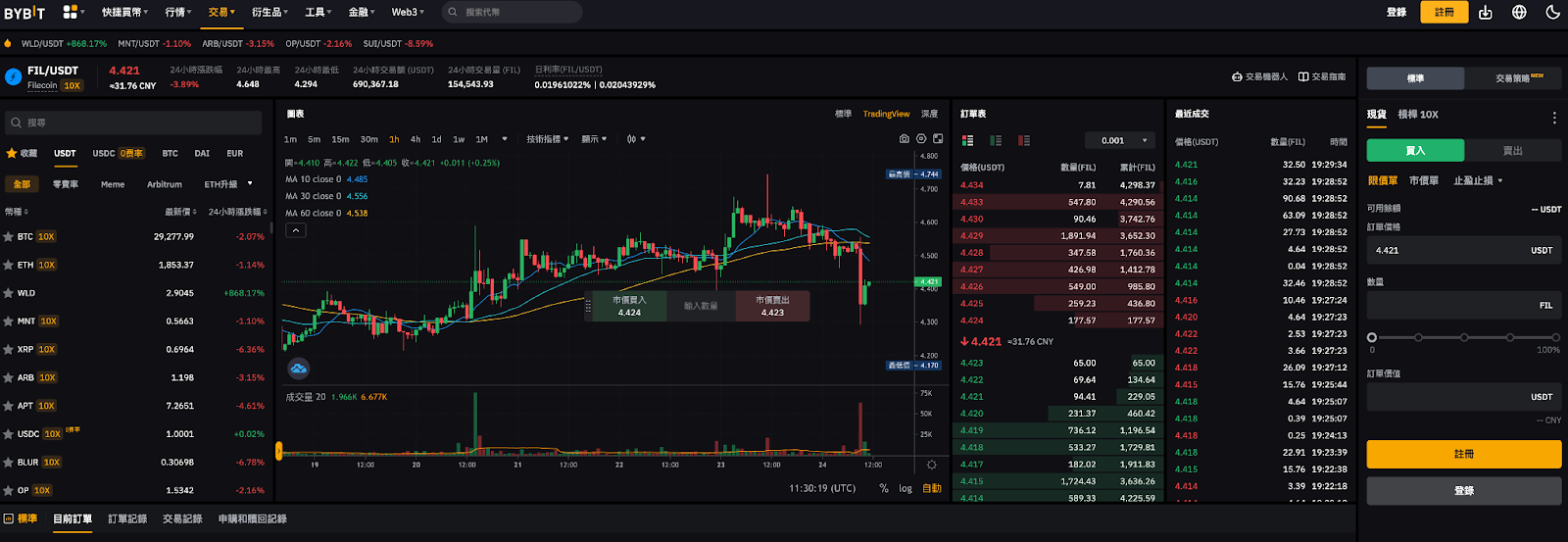Screen dimensions: 1568x542
Task: Open order book precision 0.001 dropdown
Action: pyautogui.click(x=1118, y=141)
